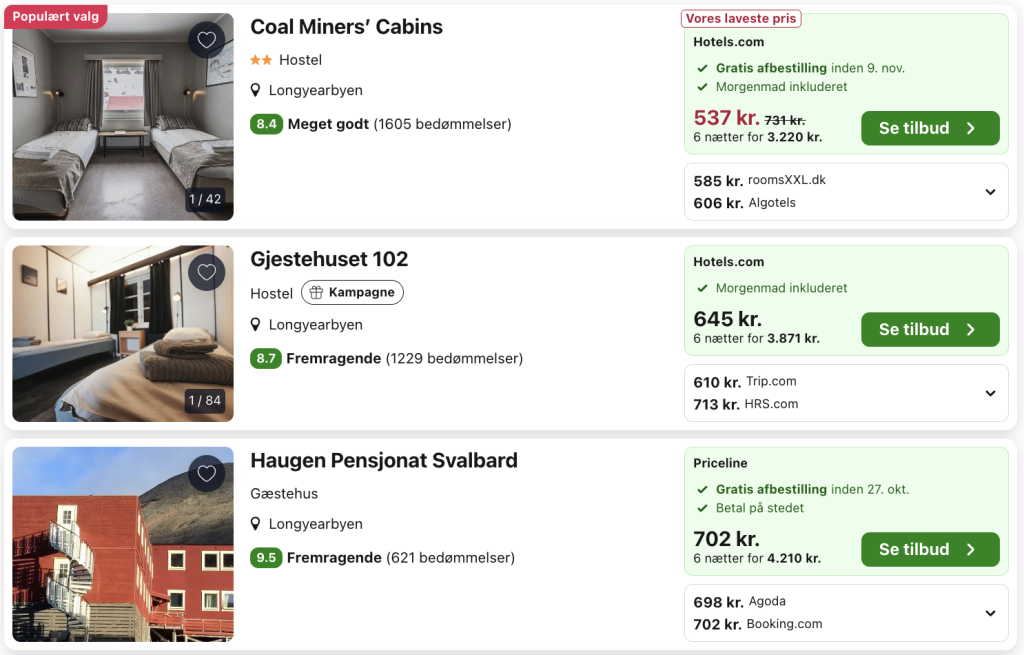This screenshot has height=655, width=1024.
Task: Click the 8.7 rating badge
Action: 266,358
